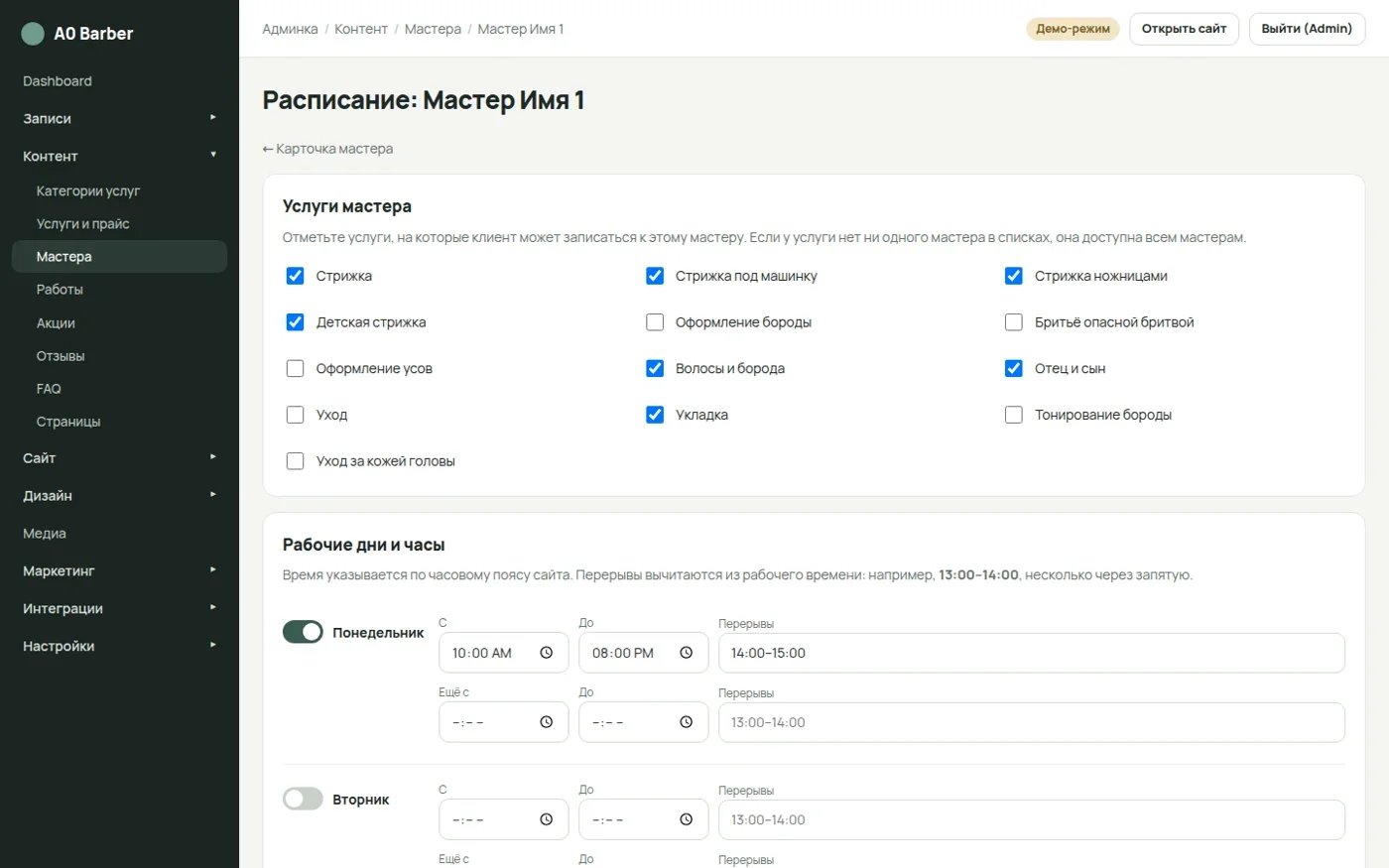Check Уход за кожей головы checkbox
This screenshot has width=1389, height=868.
click(295, 461)
